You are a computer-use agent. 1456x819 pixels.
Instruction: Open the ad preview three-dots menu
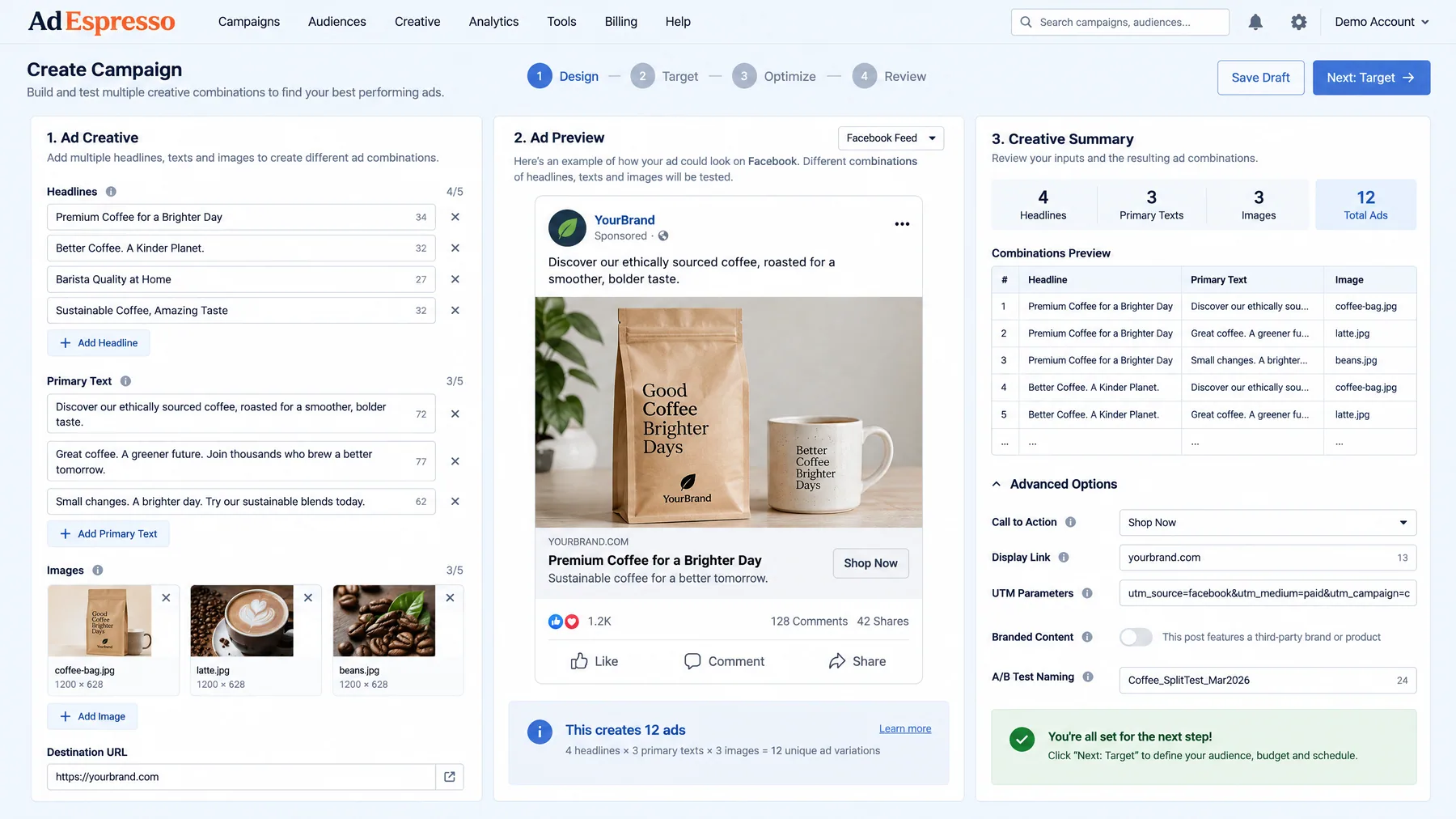click(x=902, y=224)
